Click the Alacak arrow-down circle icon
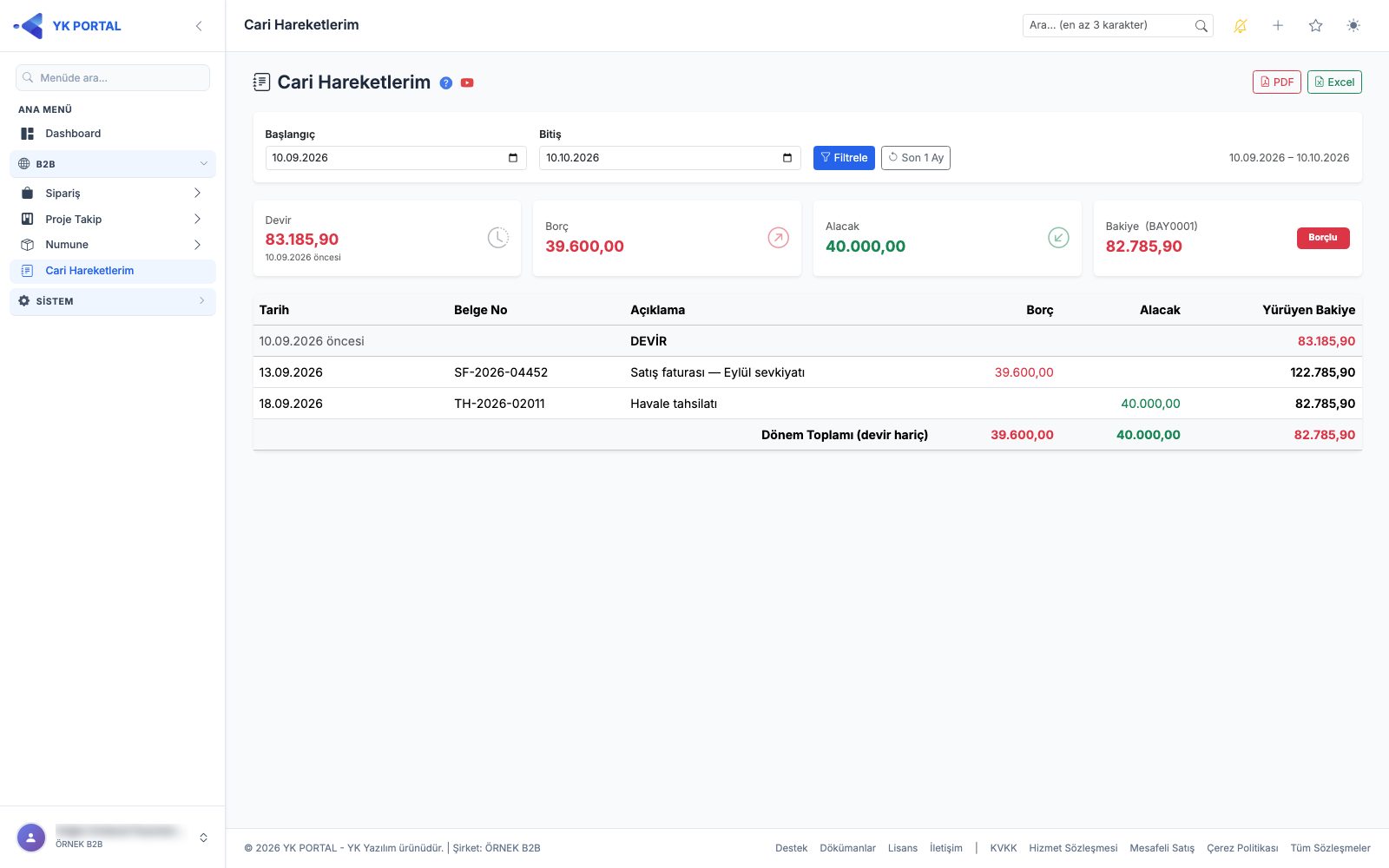 (1058, 238)
